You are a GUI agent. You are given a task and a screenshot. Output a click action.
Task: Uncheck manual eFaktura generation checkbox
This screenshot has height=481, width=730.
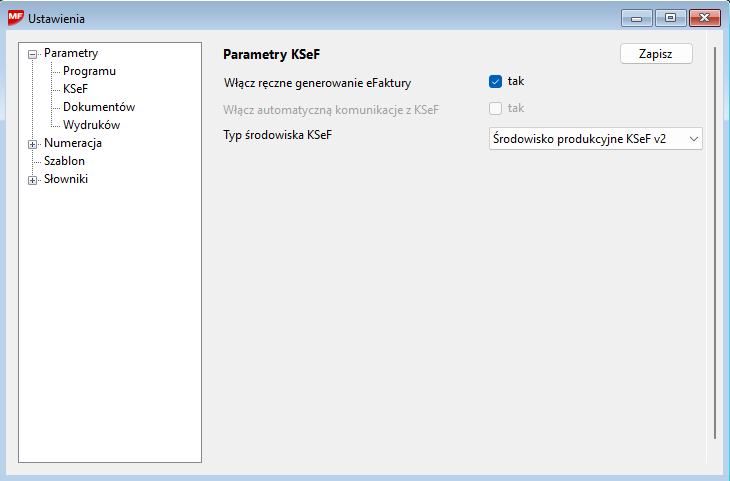tap(495, 82)
